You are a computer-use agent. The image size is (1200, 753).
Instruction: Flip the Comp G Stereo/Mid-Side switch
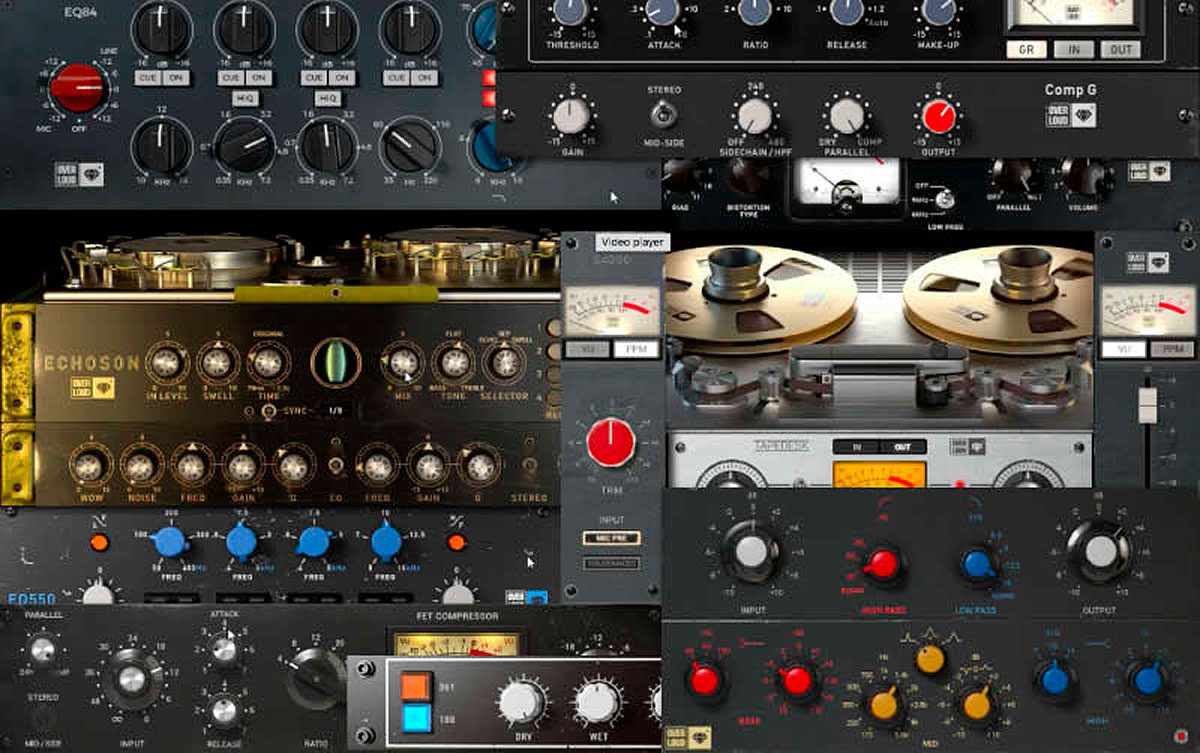pos(661,116)
